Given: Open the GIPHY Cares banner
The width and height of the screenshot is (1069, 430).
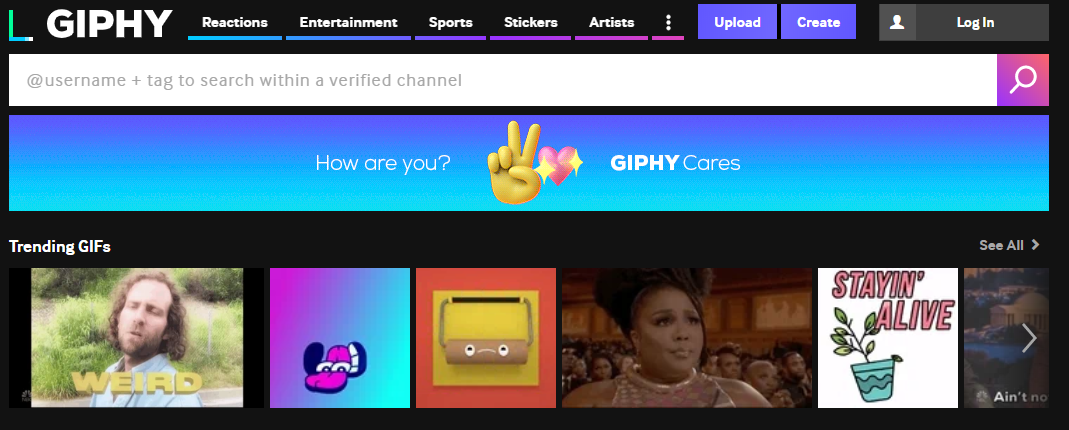Looking at the screenshot, I should point(528,163).
